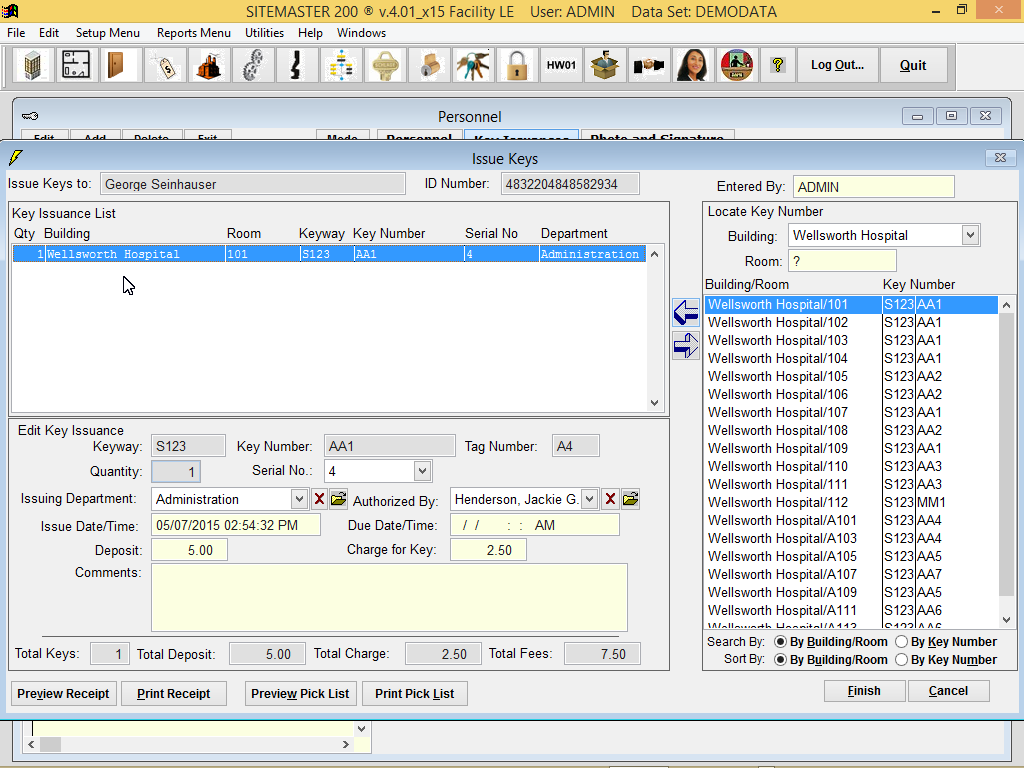Expand the Issuing Department dropdown
The height and width of the screenshot is (768, 1024).
pyautogui.click(x=299, y=500)
